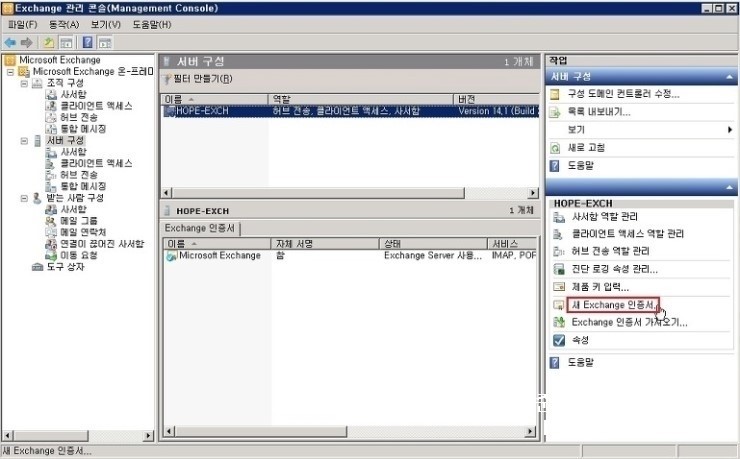Click 진단 로깅 속성 관리 action link
Screen dimensions: 740x459
point(614,269)
